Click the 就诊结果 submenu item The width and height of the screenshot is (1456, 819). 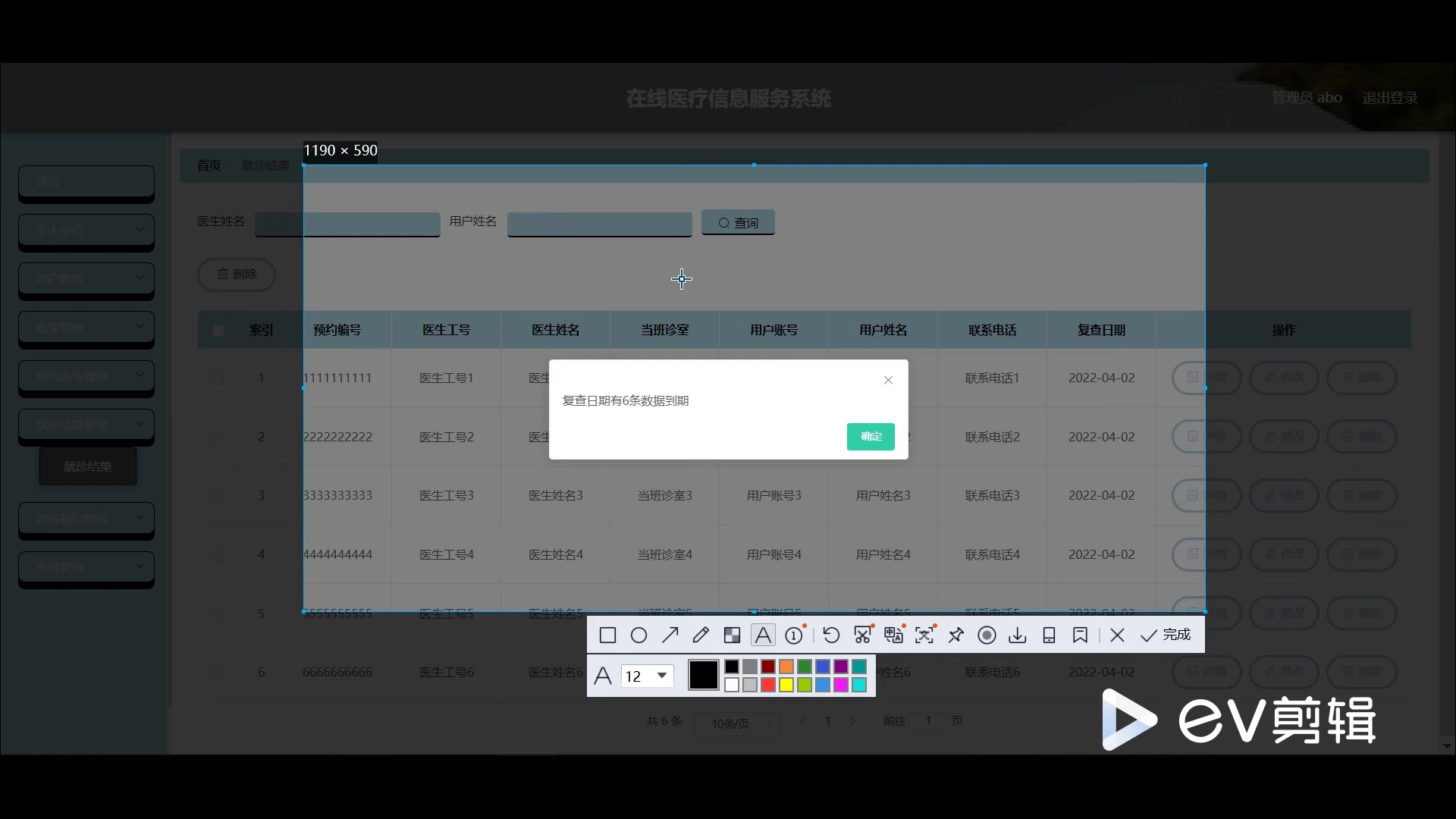[86, 466]
